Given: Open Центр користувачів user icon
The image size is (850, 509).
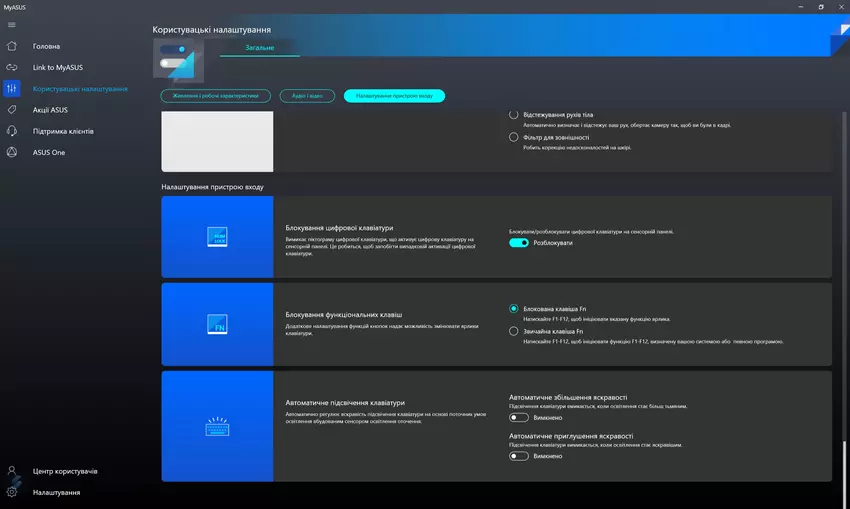Looking at the screenshot, I should click(x=12, y=471).
